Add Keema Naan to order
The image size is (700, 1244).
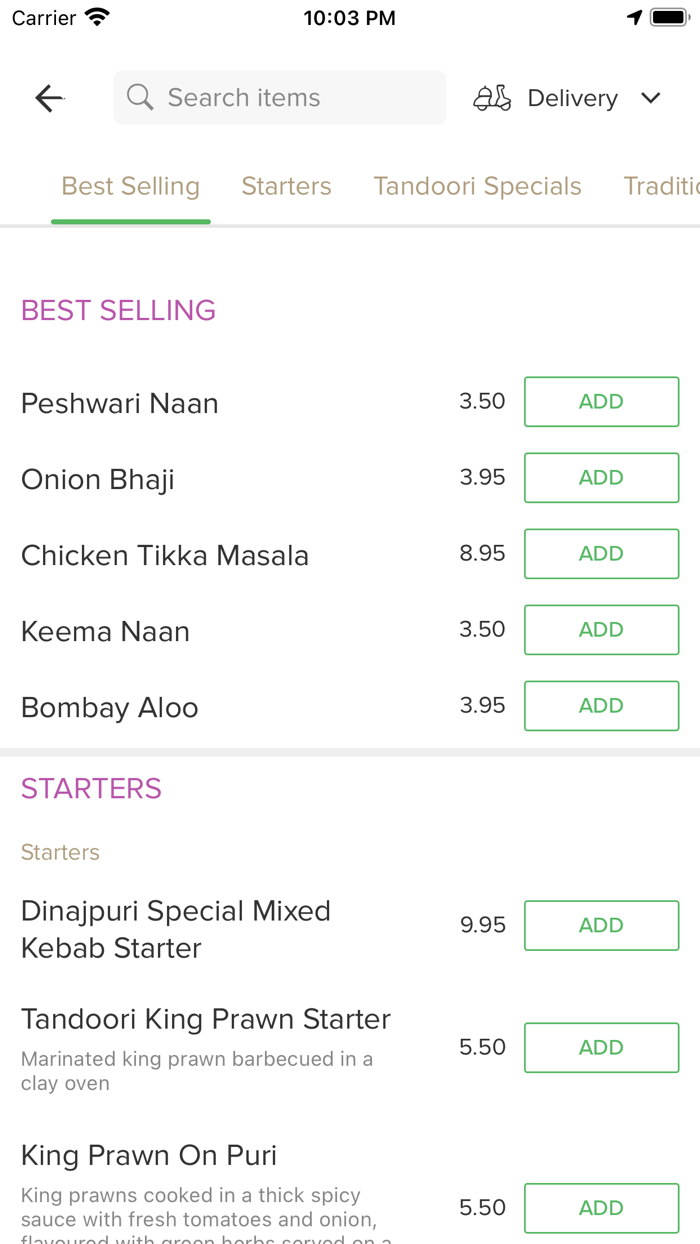click(x=601, y=630)
